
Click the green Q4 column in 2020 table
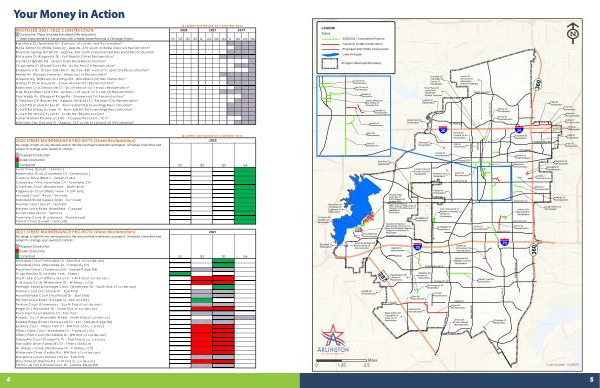click(x=245, y=196)
